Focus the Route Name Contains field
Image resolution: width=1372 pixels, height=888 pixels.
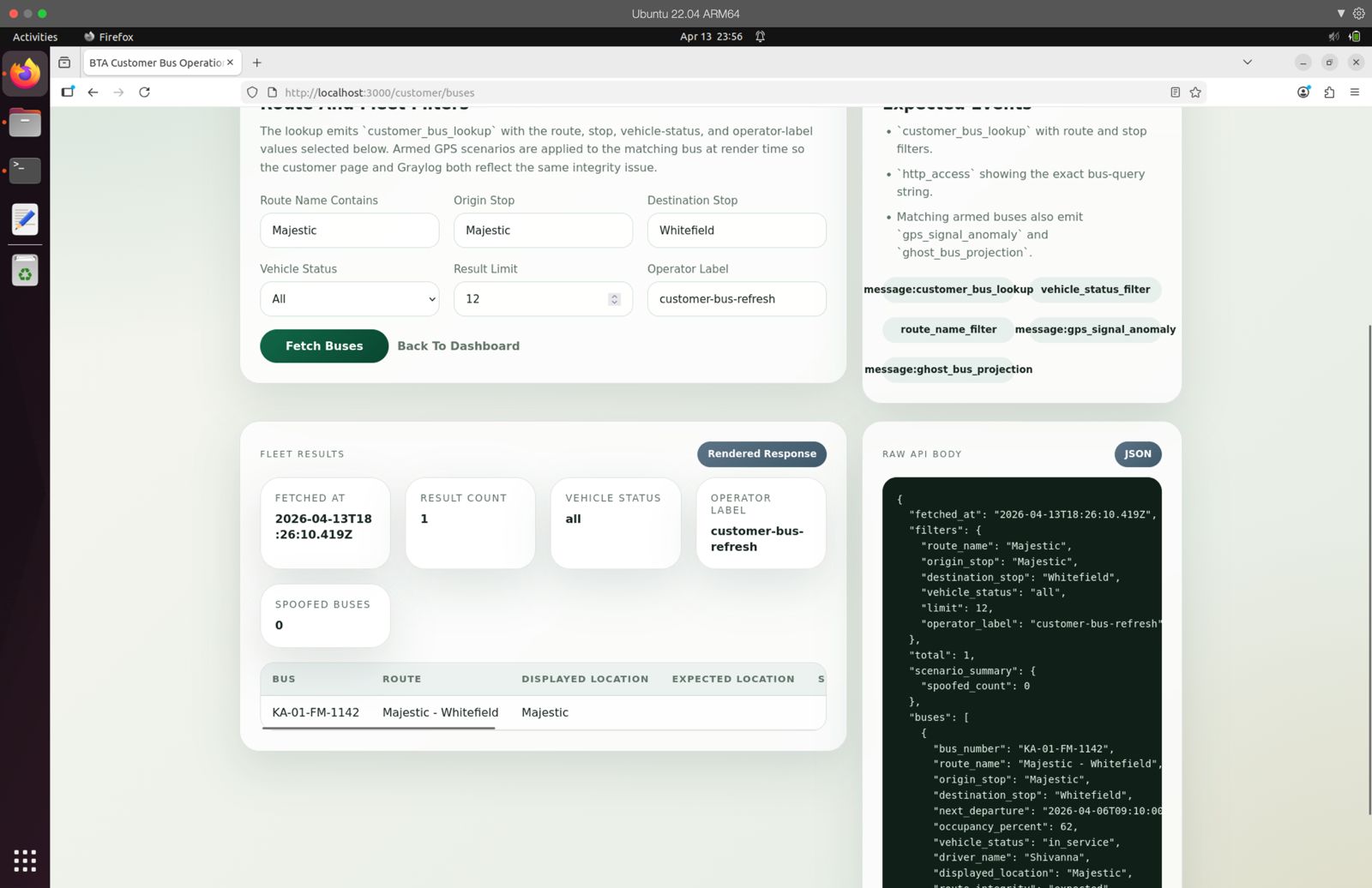[350, 231]
